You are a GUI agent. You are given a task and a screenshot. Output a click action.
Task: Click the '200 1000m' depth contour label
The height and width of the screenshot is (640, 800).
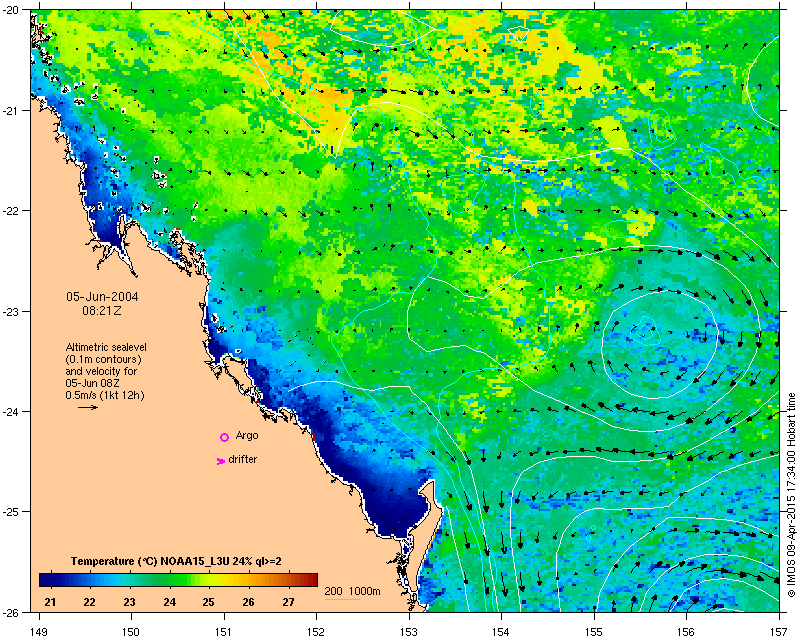click(353, 592)
